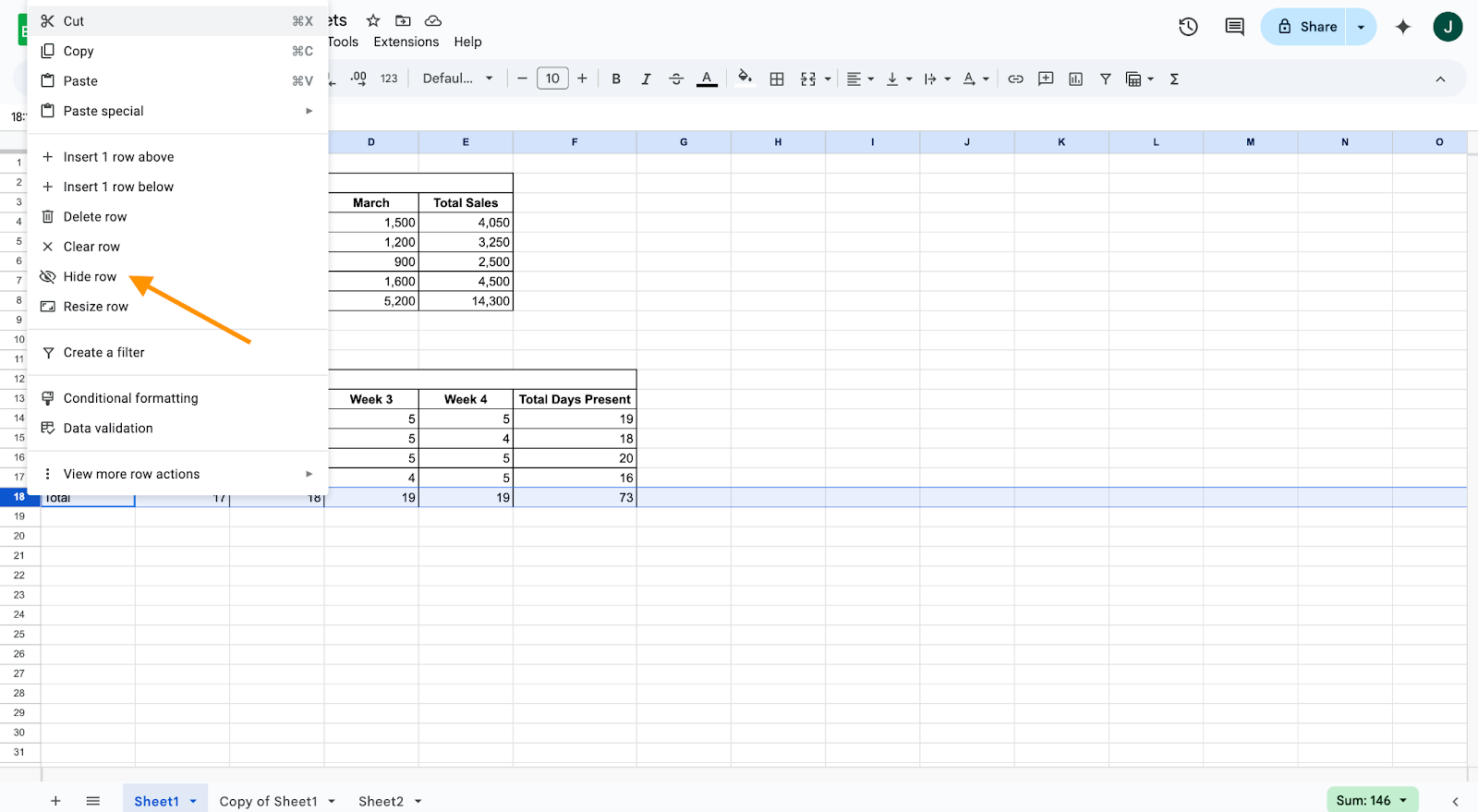Check the cloud save status icon
The width and height of the screenshot is (1478, 812).
(x=433, y=20)
